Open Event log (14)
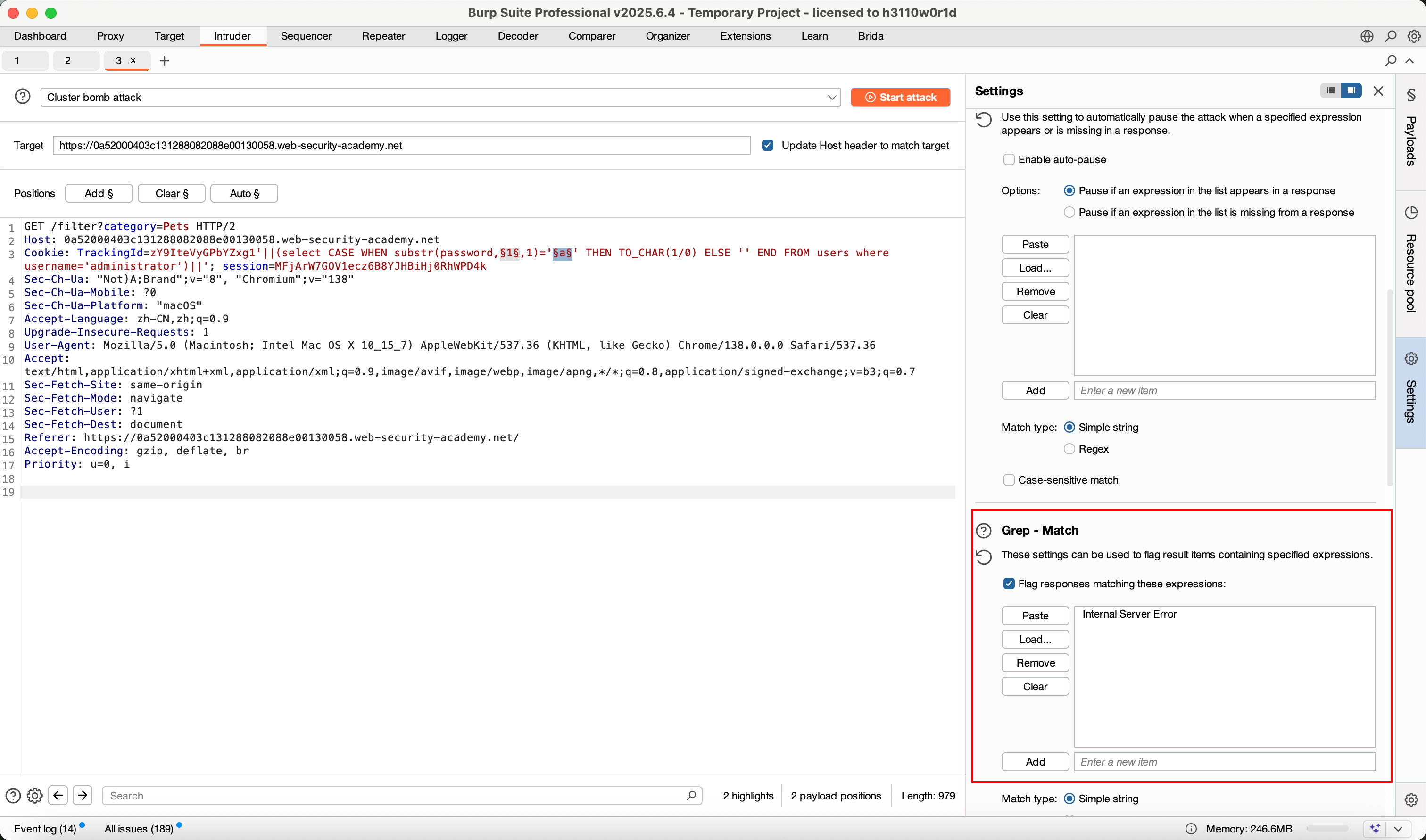 [x=45, y=829]
